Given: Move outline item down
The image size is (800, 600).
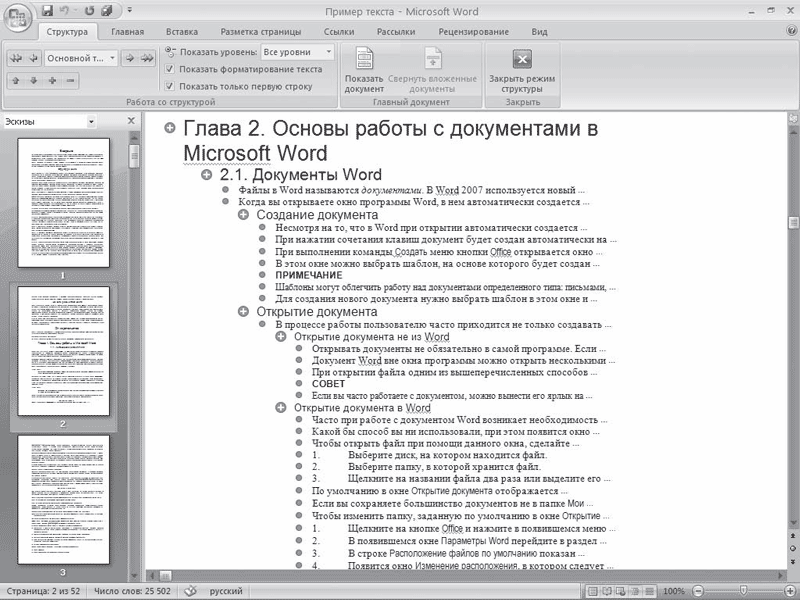Looking at the screenshot, I should pos(34,81).
